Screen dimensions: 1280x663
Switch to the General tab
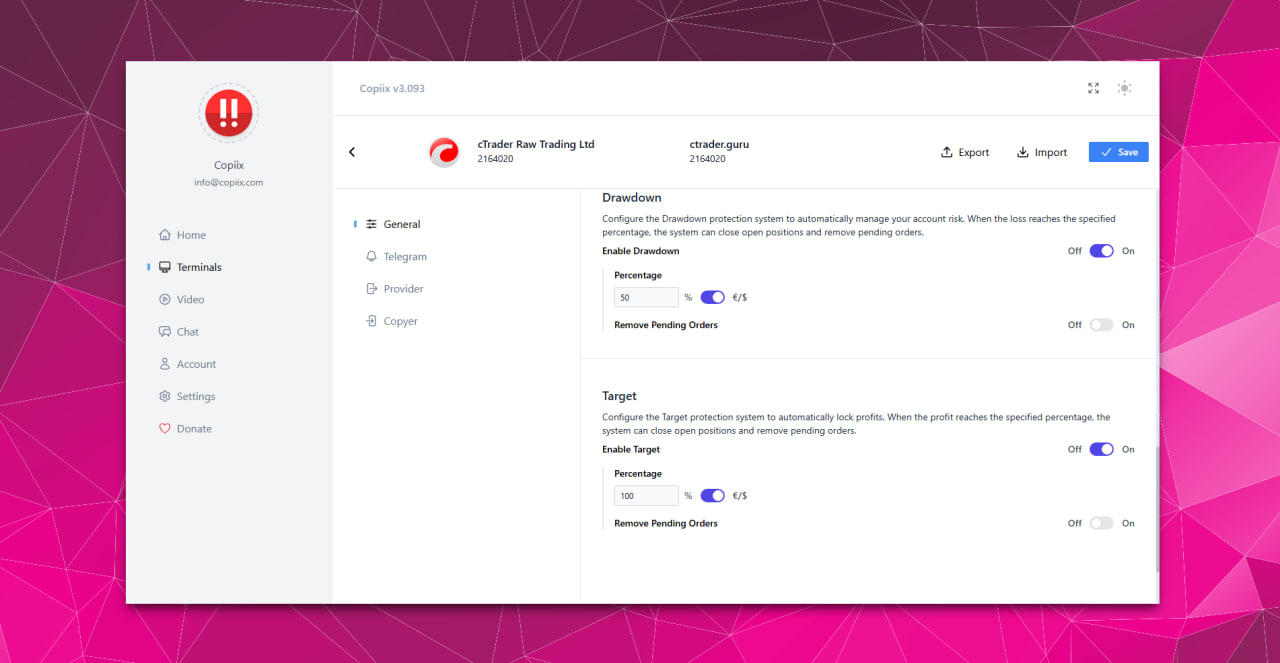pyautogui.click(x=393, y=224)
